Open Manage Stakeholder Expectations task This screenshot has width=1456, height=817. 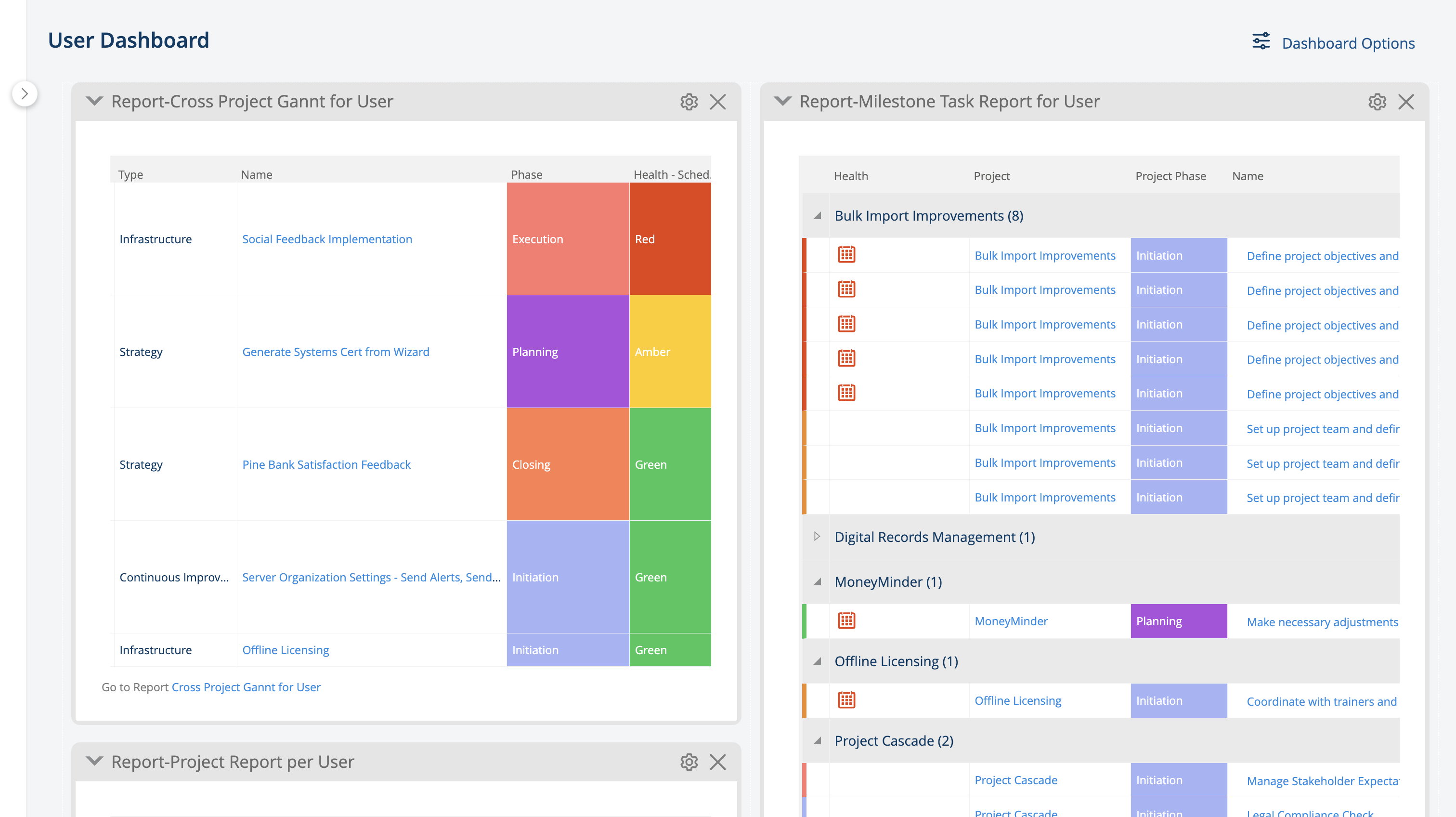pos(1323,780)
